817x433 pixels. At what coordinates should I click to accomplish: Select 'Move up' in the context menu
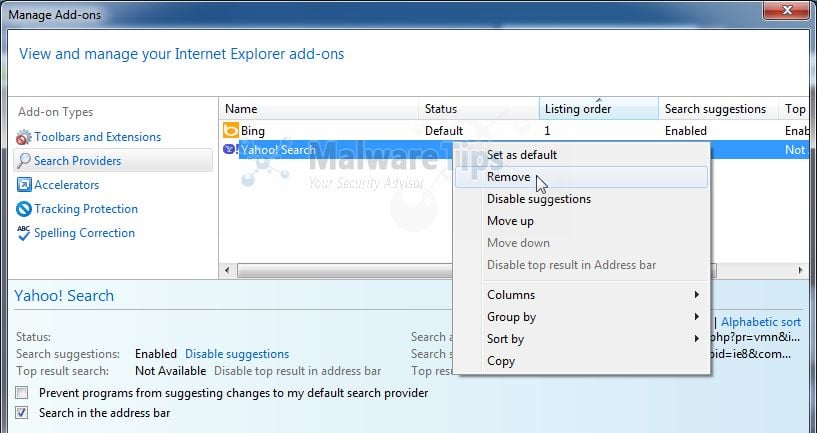pyautogui.click(x=510, y=221)
